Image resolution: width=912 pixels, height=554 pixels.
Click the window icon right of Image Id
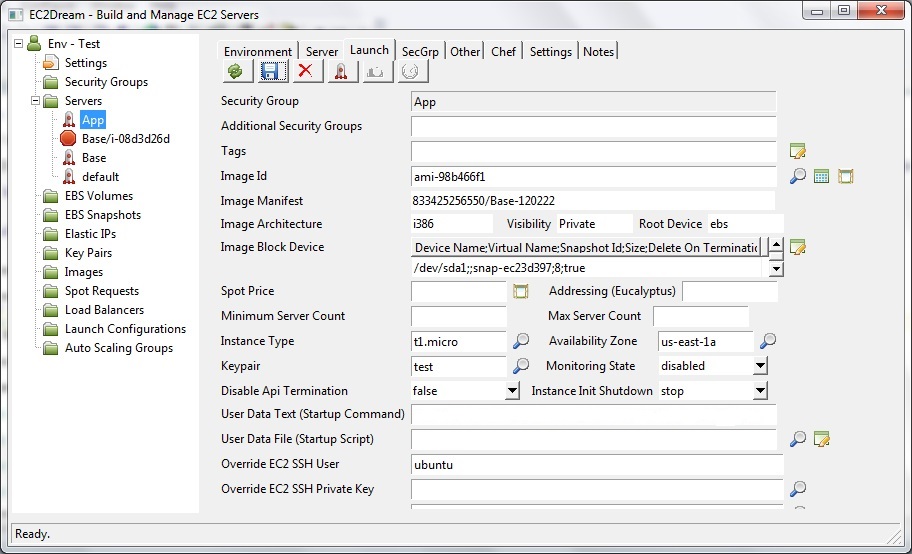coord(845,176)
